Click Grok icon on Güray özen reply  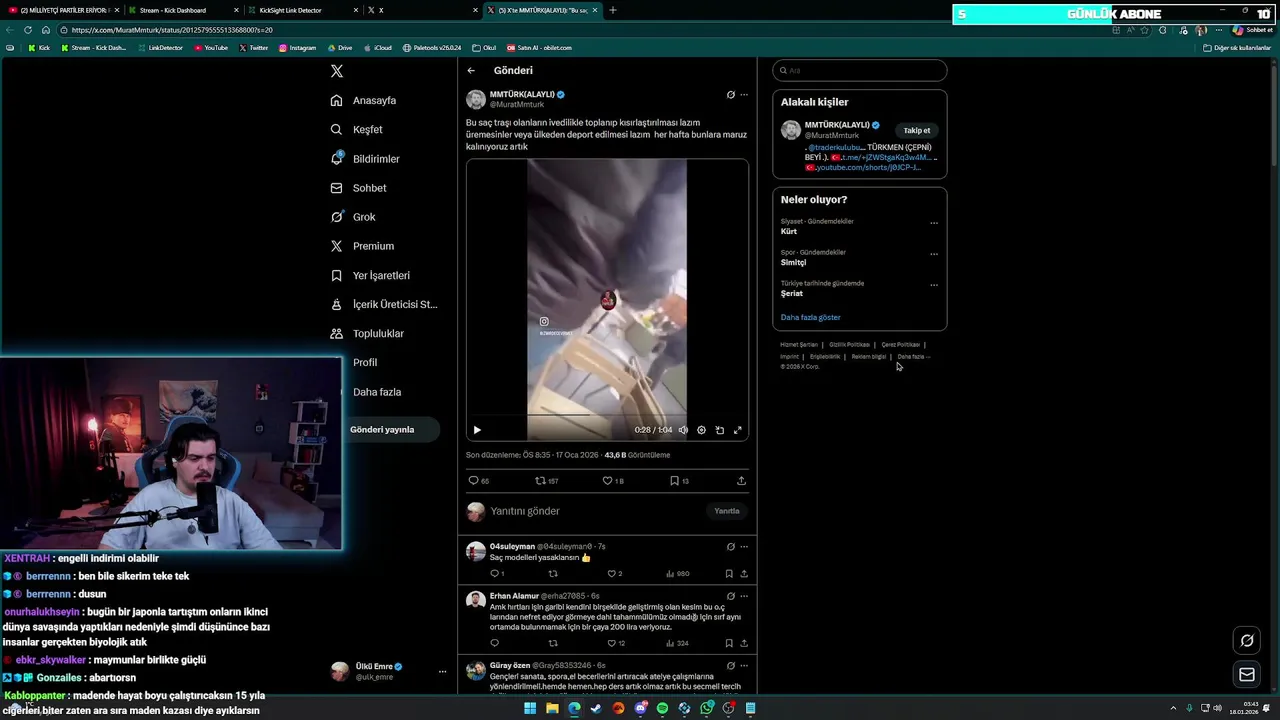click(x=730, y=666)
